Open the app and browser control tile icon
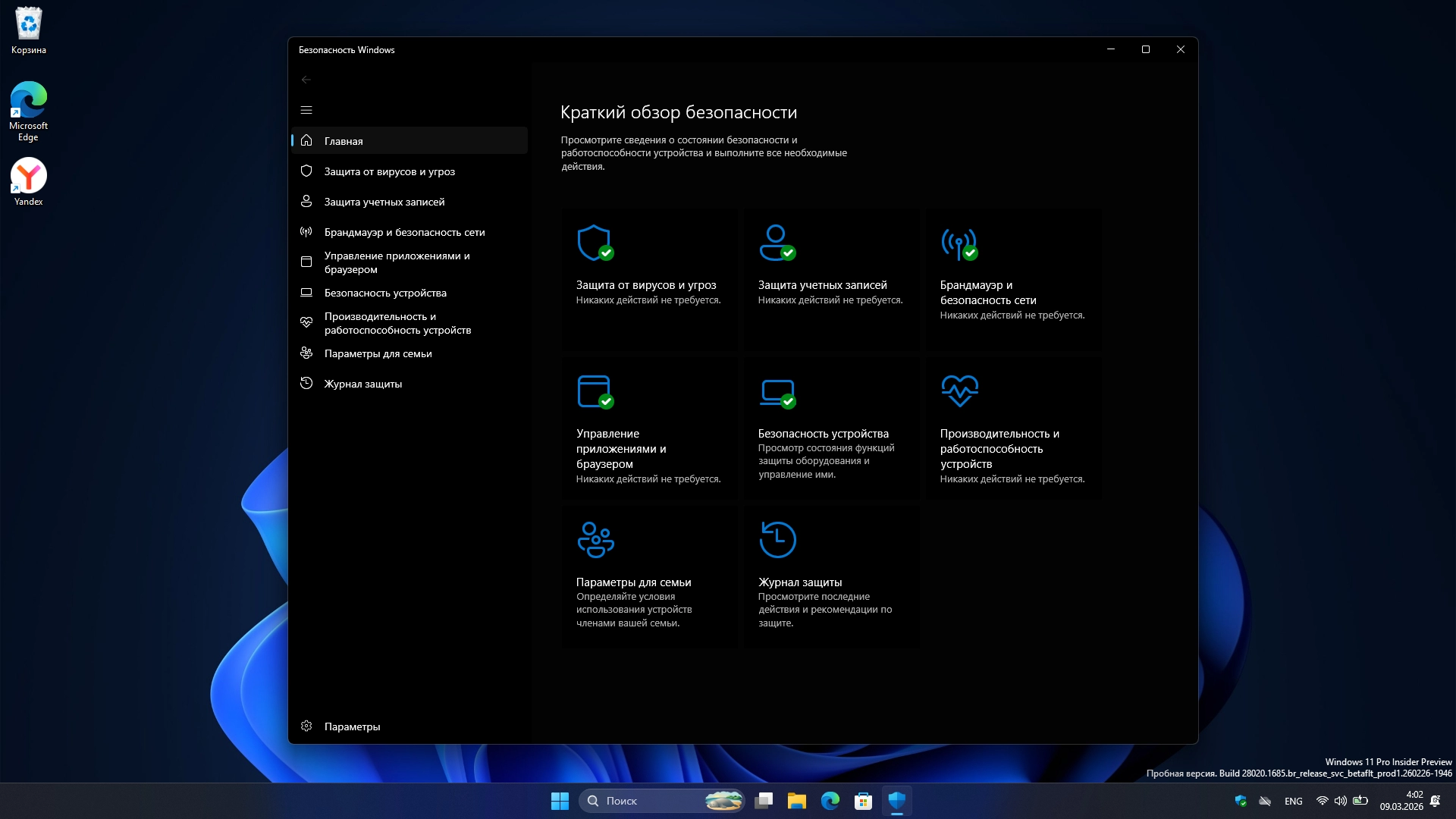The image size is (1456, 819). pyautogui.click(x=595, y=391)
